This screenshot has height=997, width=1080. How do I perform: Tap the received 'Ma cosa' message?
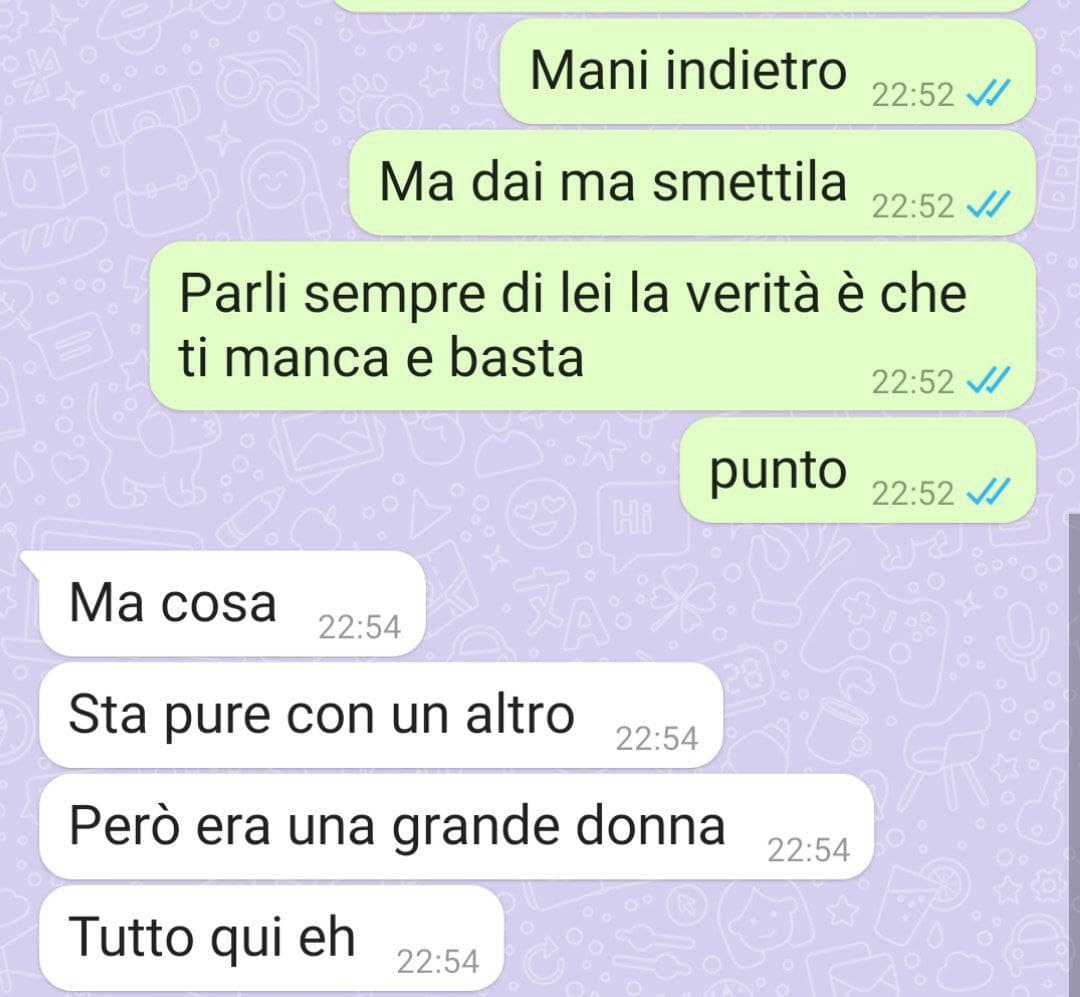click(232, 604)
